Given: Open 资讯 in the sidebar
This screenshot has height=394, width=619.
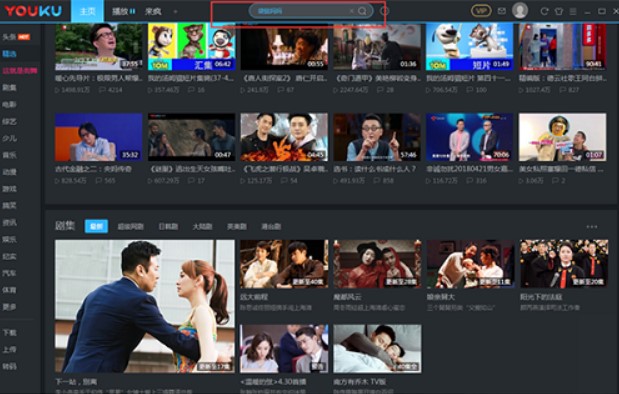Looking at the screenshot, I should 9,223.
